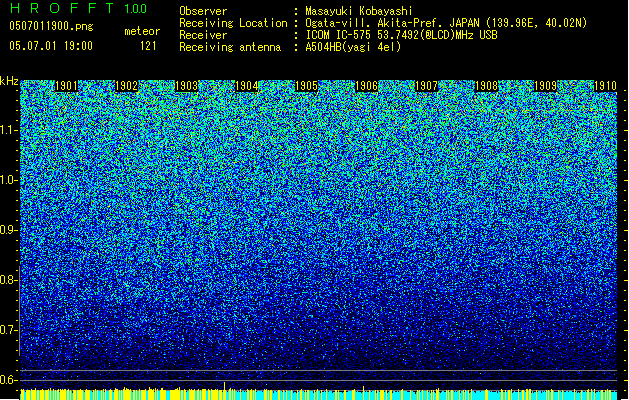
Task: Click the meteor label
Action: point(142,31)
